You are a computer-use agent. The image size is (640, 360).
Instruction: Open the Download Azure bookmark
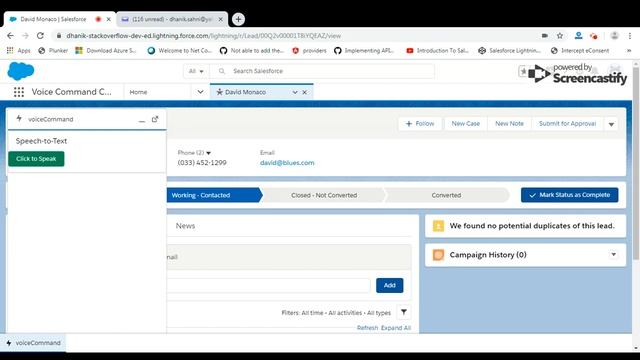(x=106, y=51)
